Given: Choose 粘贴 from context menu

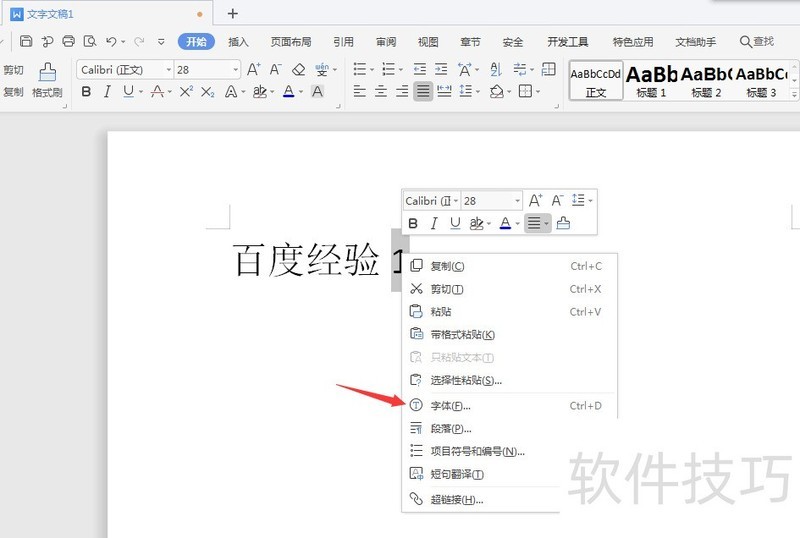Looking at the screenshot, I should (510, 311).
